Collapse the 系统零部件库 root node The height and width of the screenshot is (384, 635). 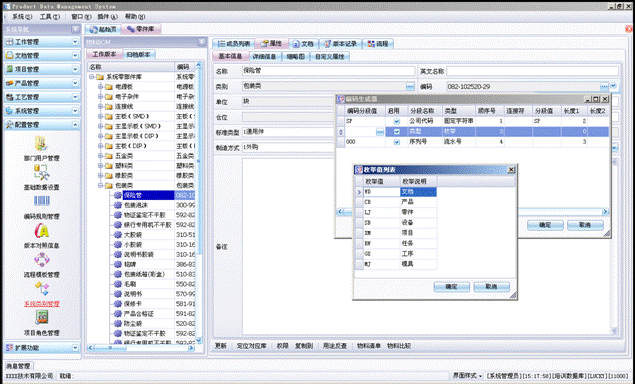pos(92,77)
